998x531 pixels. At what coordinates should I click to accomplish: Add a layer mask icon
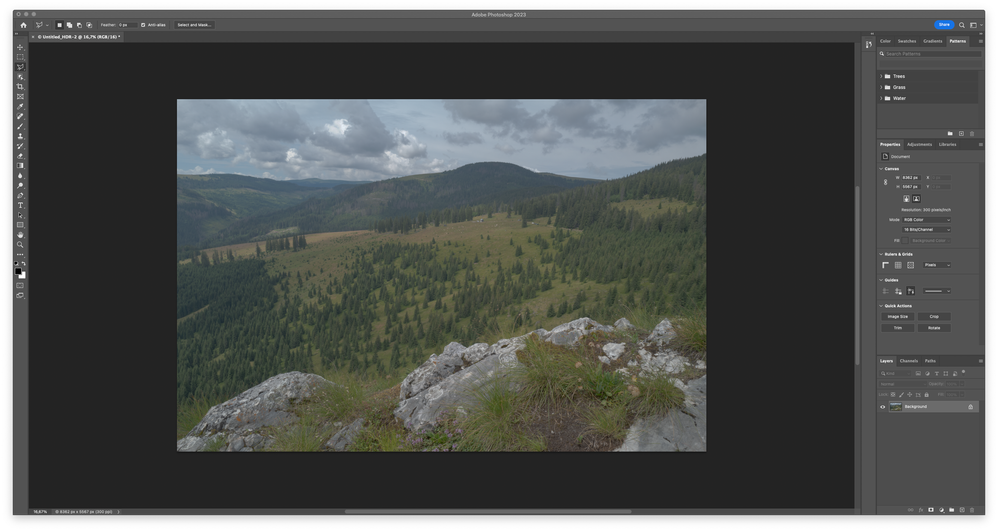point(931,510)
